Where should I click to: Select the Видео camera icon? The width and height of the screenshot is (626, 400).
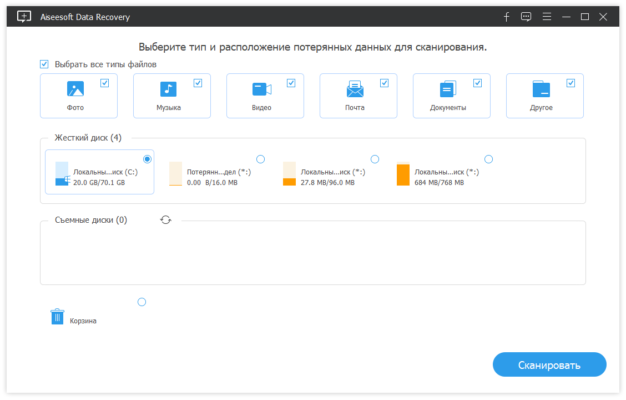pyautogui.click(x=262, y=89)
